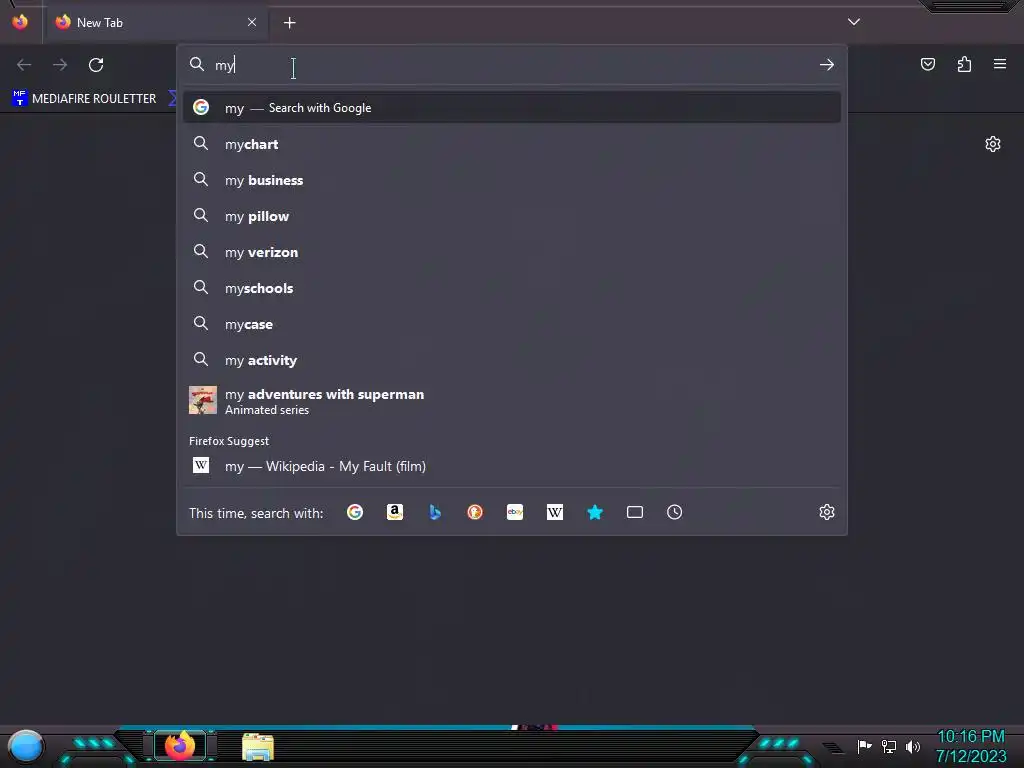Click my adventures with superman thumbnail

(202, 400)
